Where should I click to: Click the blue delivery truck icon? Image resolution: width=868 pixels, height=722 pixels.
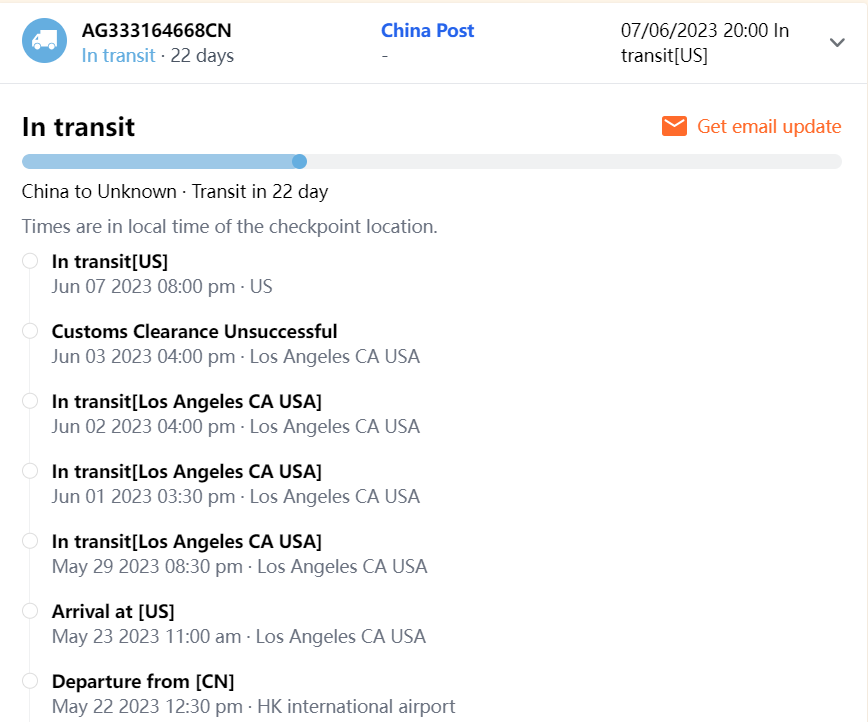[44, 41]
